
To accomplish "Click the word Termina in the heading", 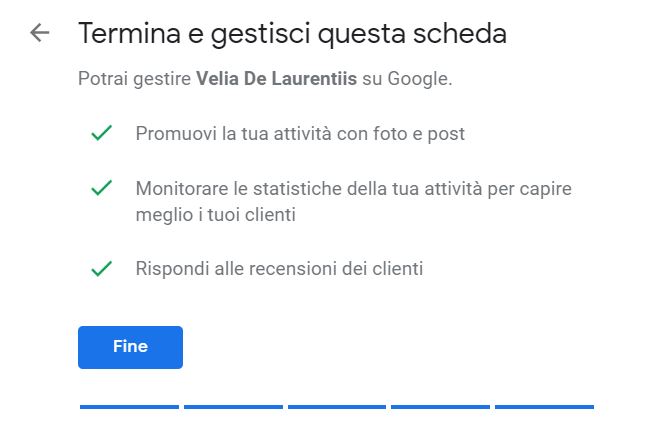I will [129, 33].
